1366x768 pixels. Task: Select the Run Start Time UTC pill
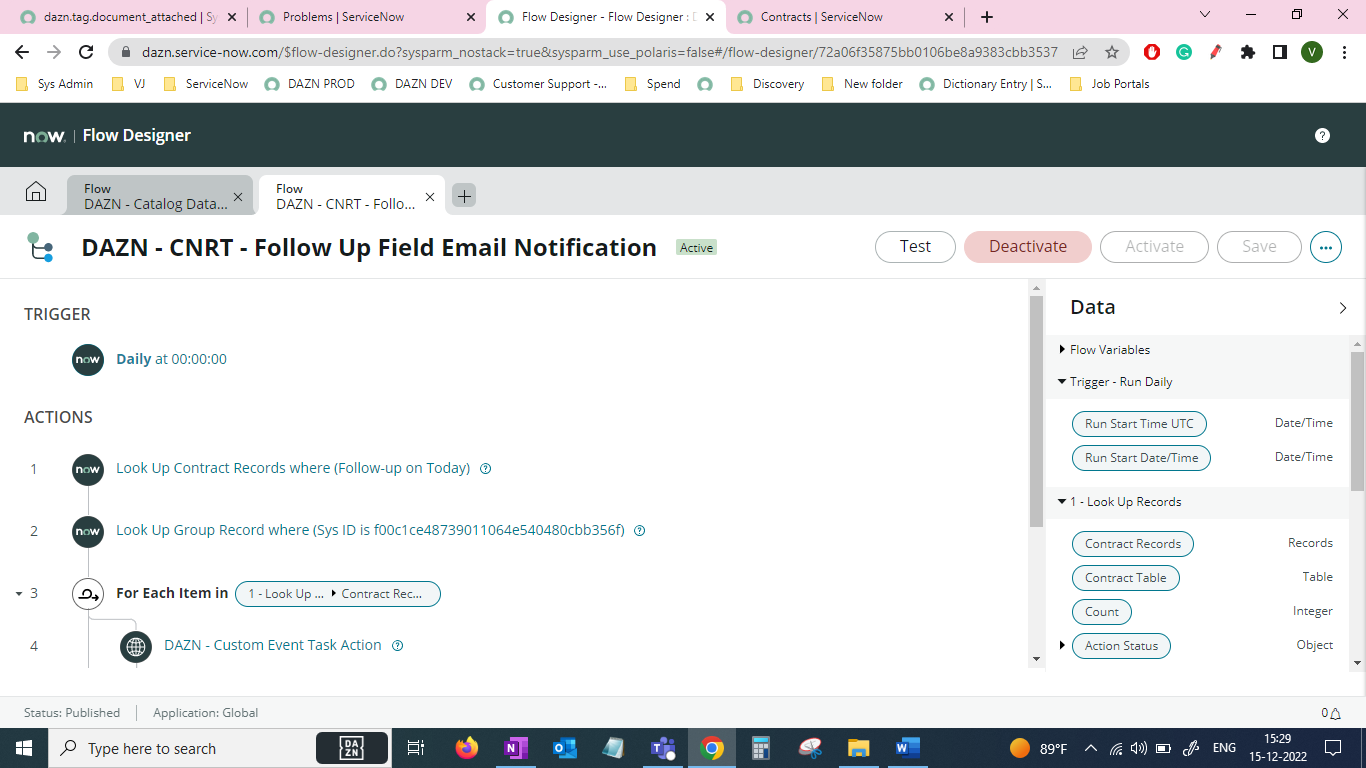(x=1139, y=424)
